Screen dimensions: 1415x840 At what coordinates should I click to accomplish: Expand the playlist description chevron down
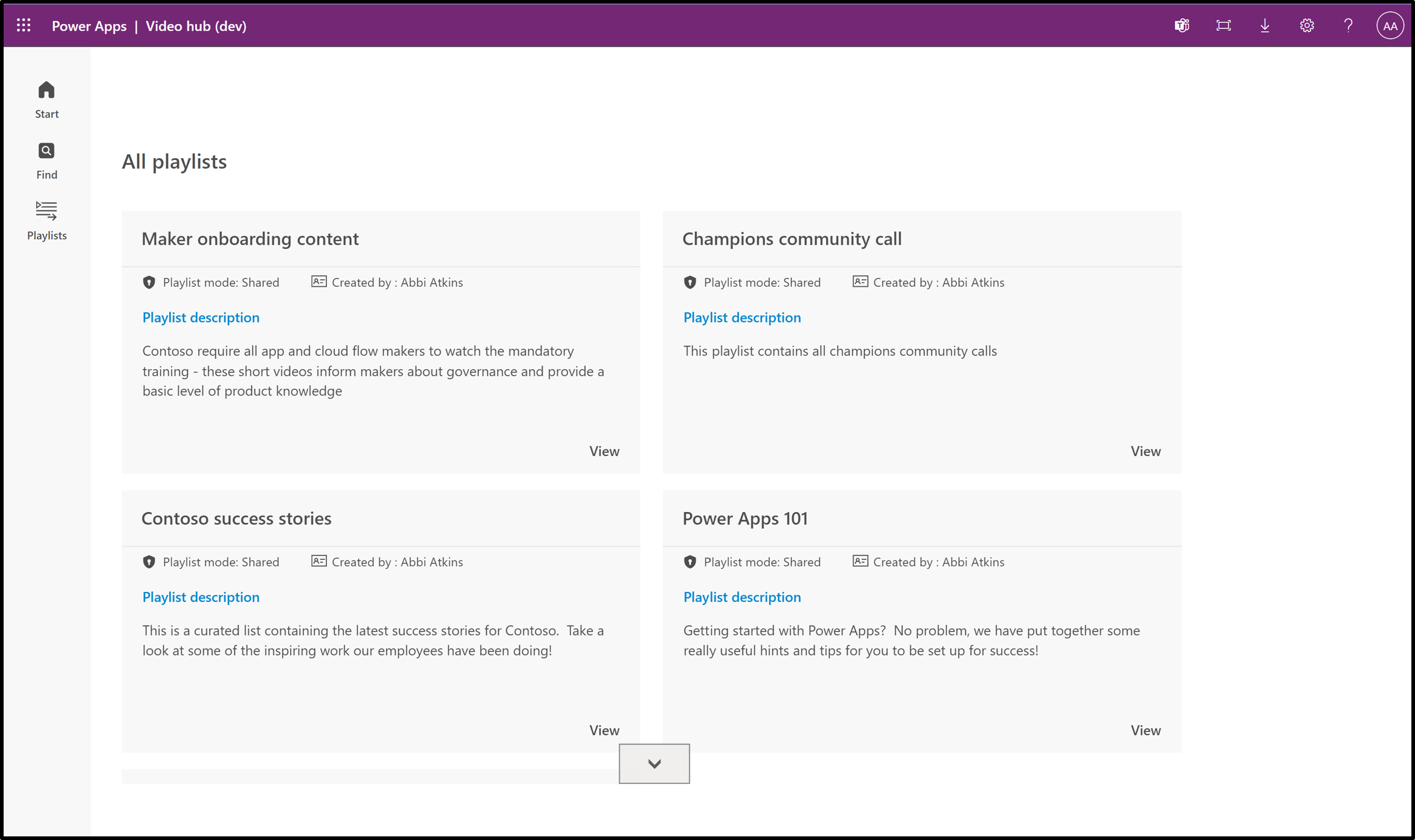pos(654,764)
